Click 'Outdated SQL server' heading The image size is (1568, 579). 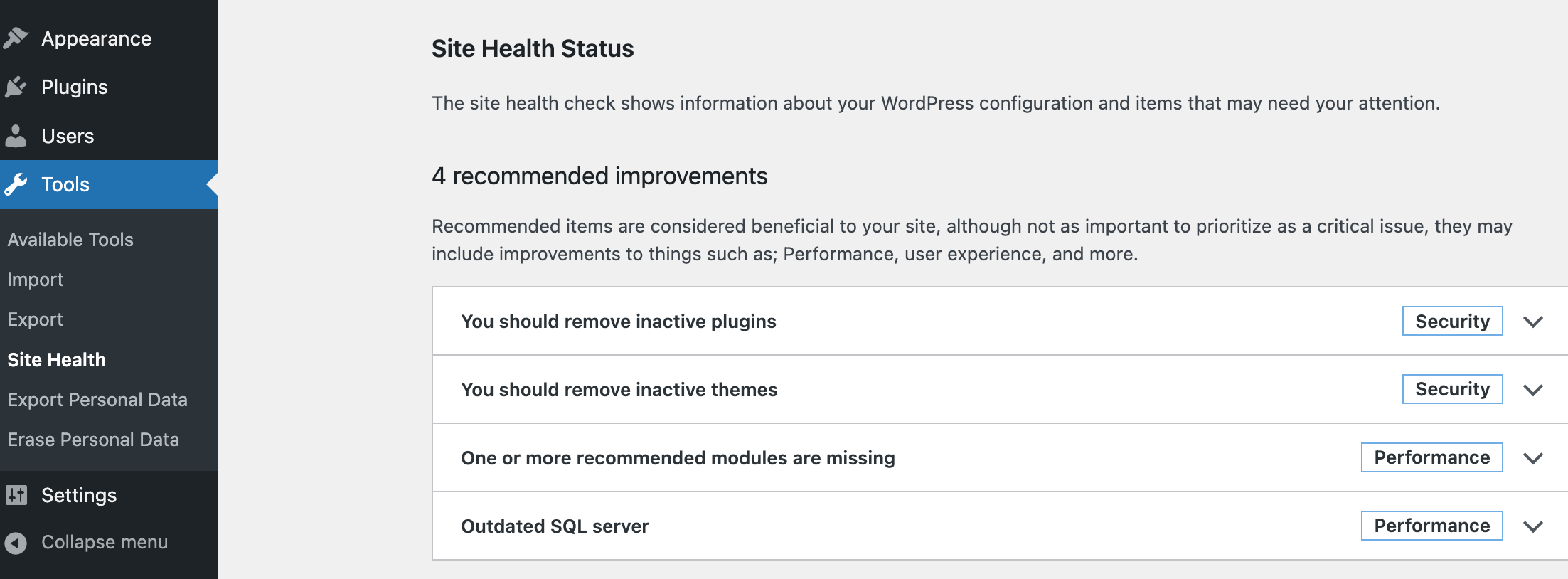[555, 526]
